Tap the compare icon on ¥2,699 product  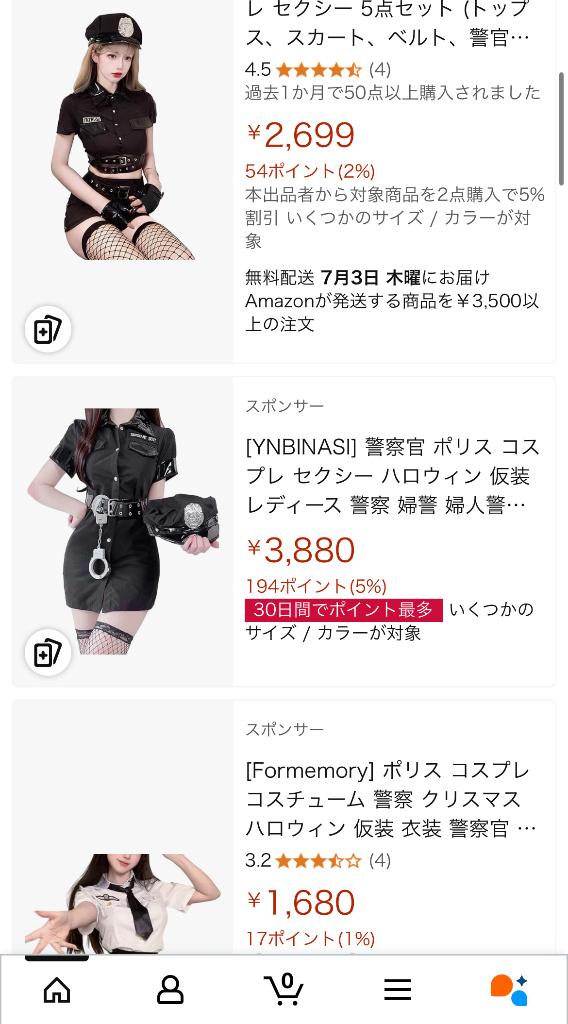coord(48,329)
